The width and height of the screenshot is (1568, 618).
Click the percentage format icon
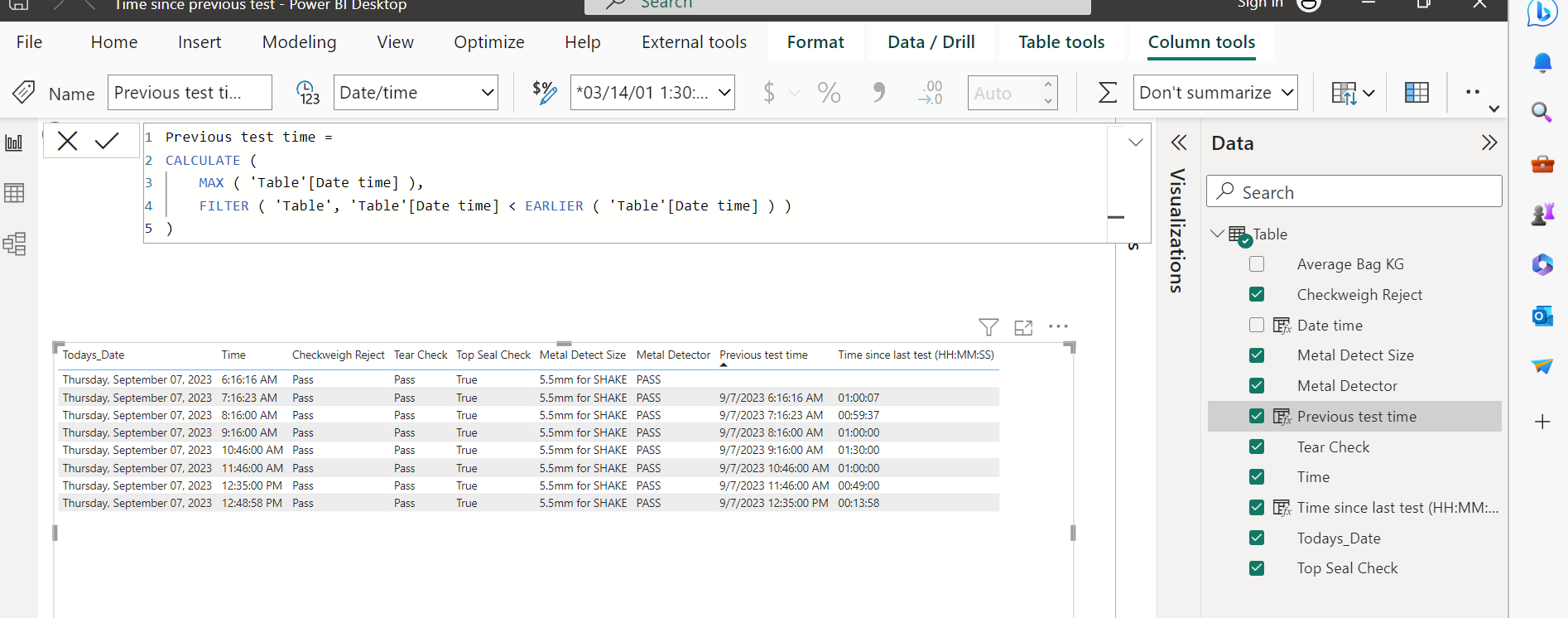coord(829,93)
